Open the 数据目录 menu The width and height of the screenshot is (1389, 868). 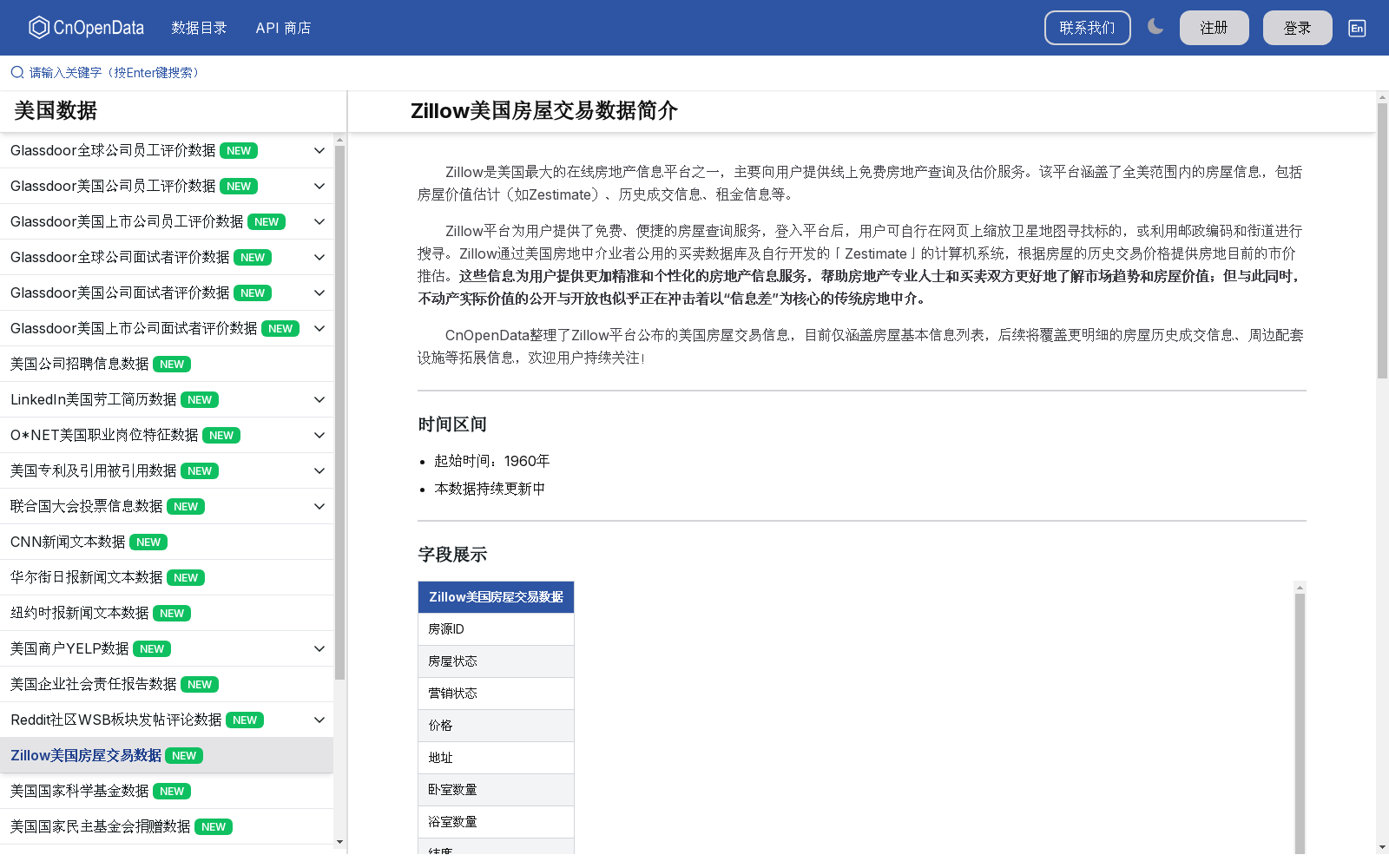[x=199, y=28]
